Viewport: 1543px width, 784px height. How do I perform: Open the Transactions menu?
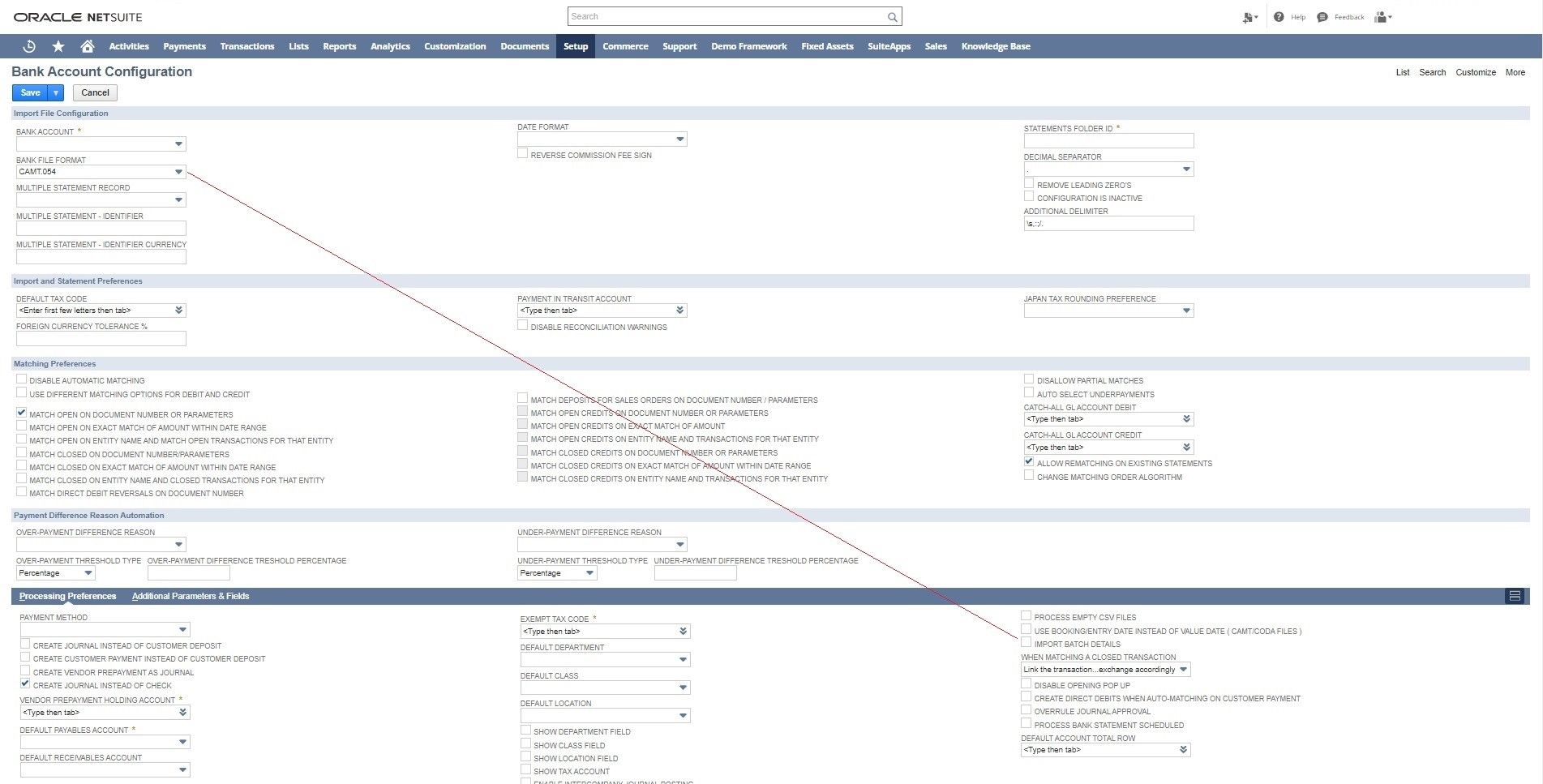point(247,46)
